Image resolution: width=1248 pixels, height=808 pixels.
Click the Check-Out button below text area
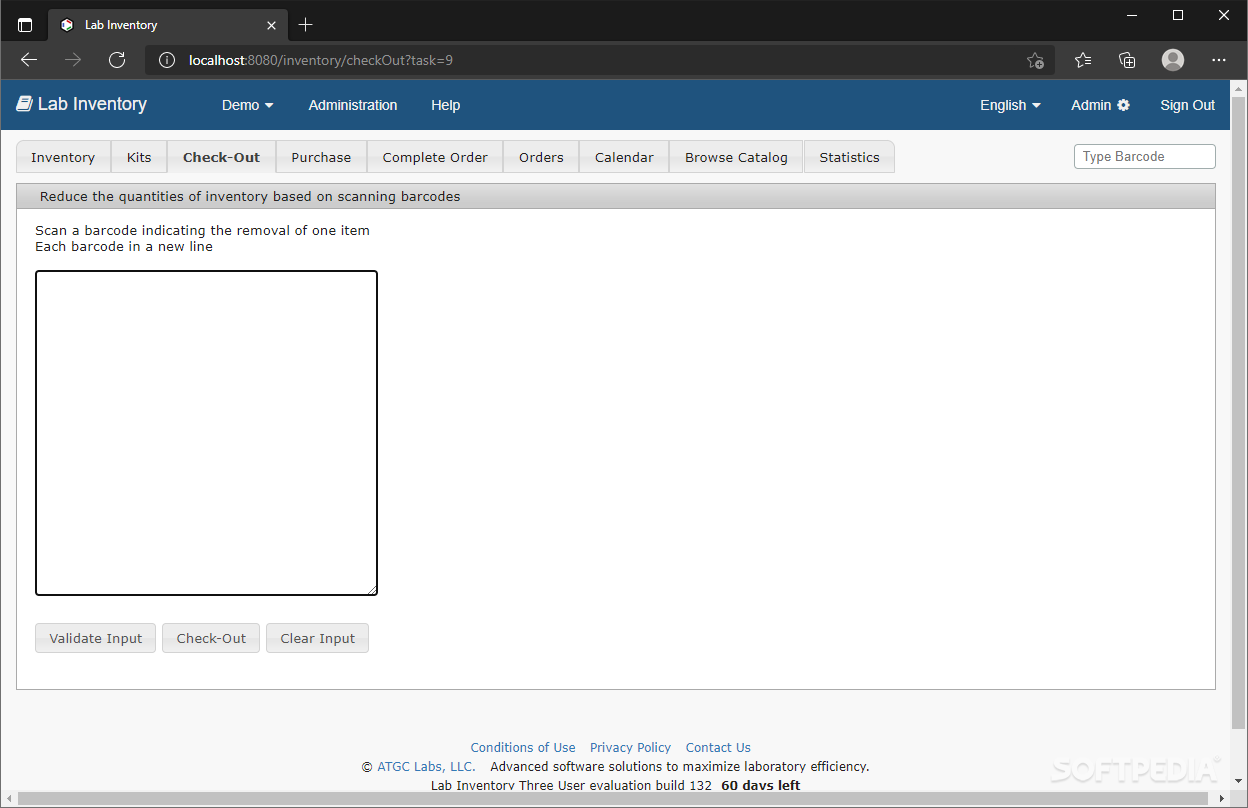[211, 638]
